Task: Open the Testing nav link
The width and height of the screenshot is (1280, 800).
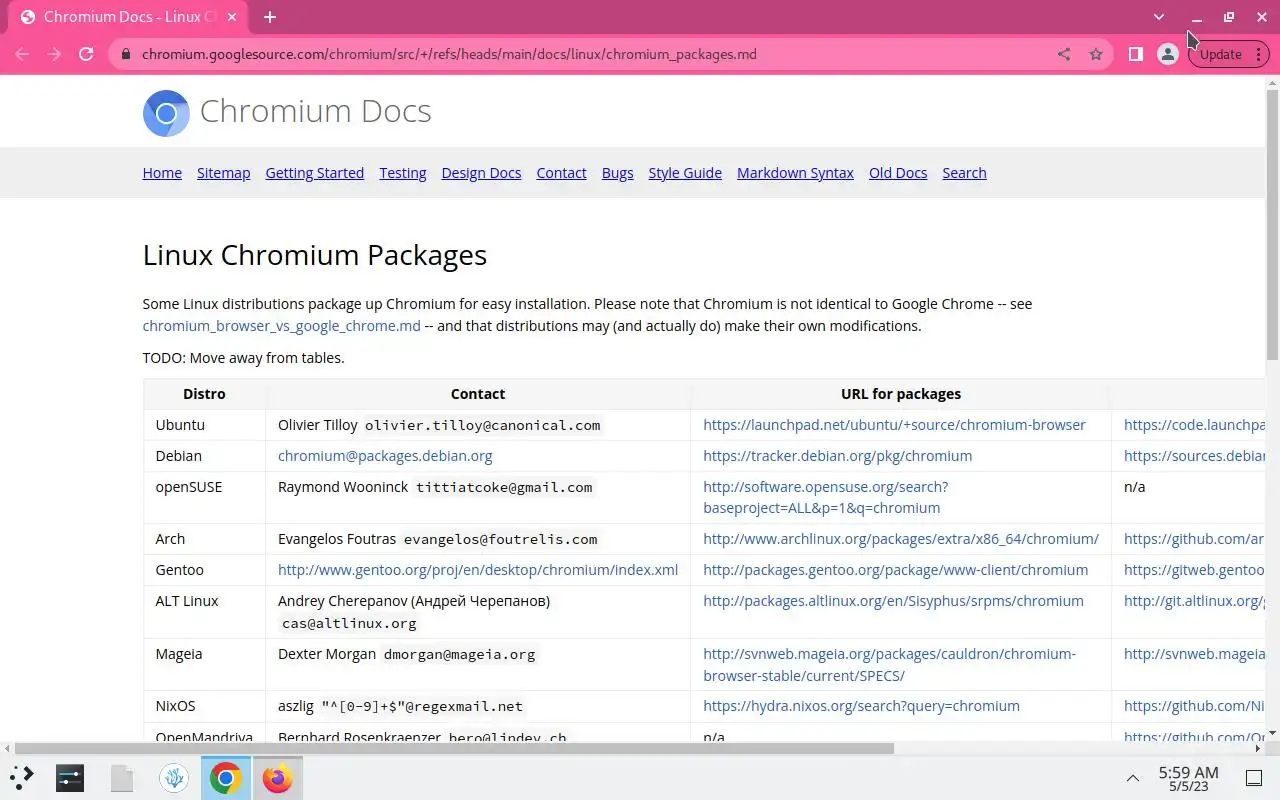Action: coord(403,173)
